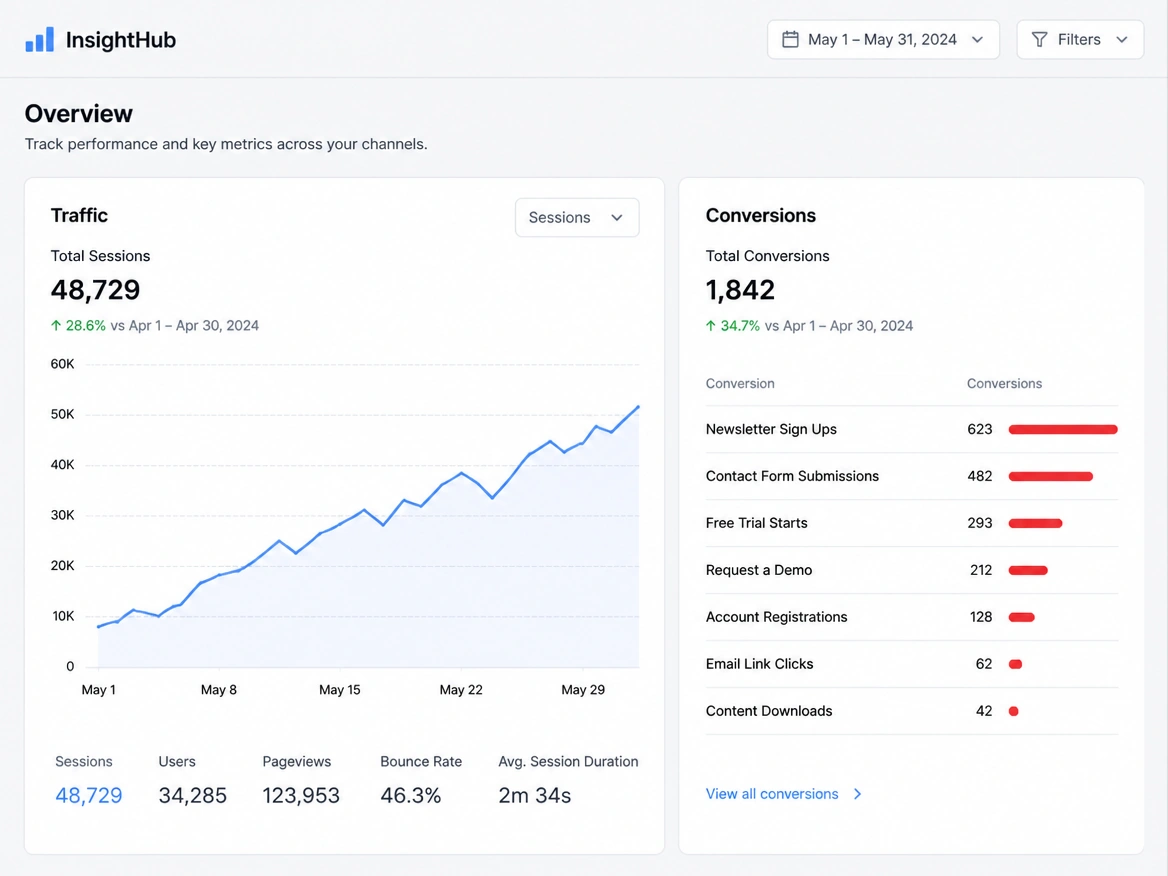This screenshot has height=876, width=1168.
Task: Click the Free Trial Starts row label
Action: pyautogui.click(x=756, y=523)
